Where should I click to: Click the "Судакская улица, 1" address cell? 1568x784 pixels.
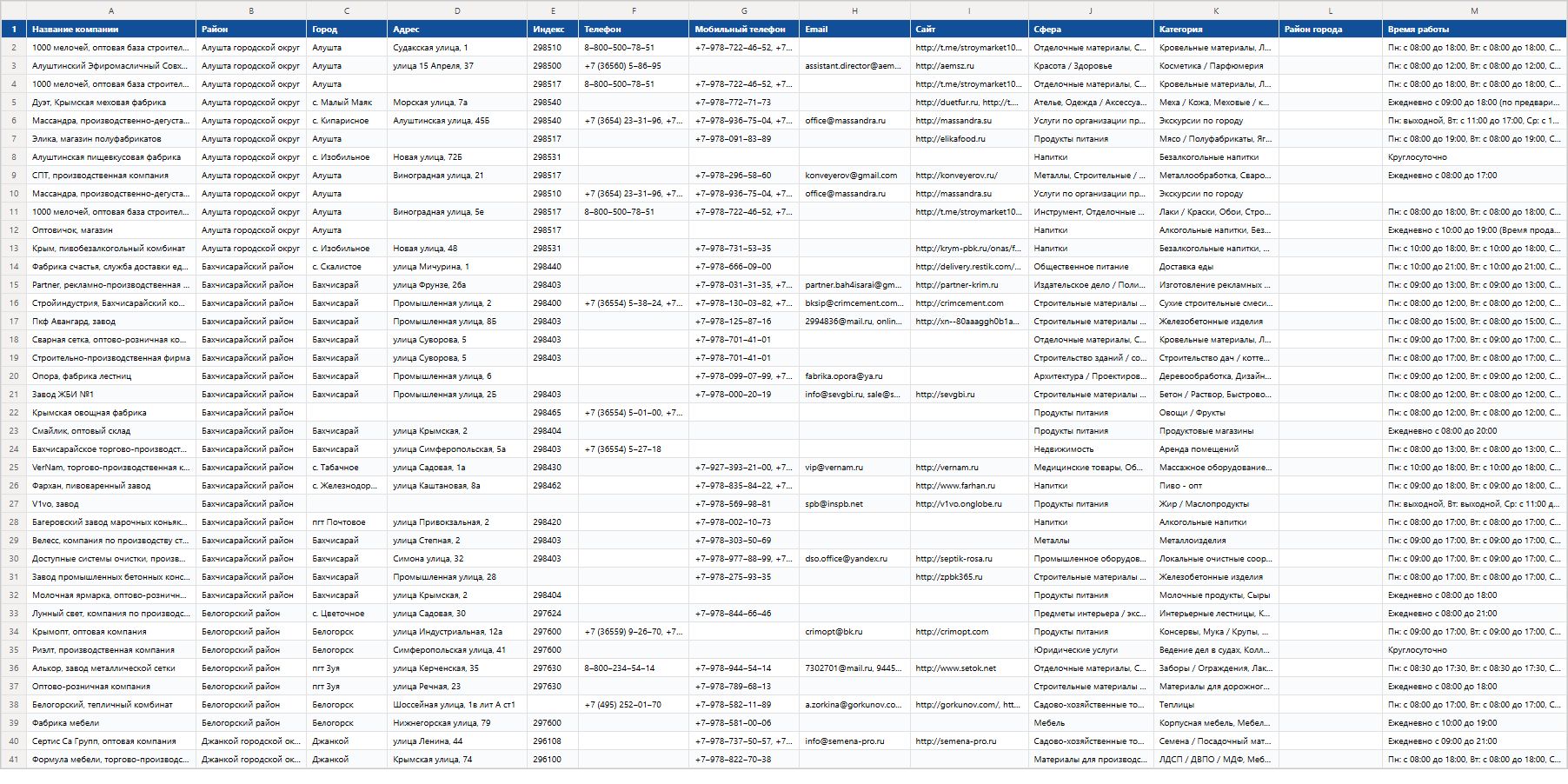click(457, 48)
